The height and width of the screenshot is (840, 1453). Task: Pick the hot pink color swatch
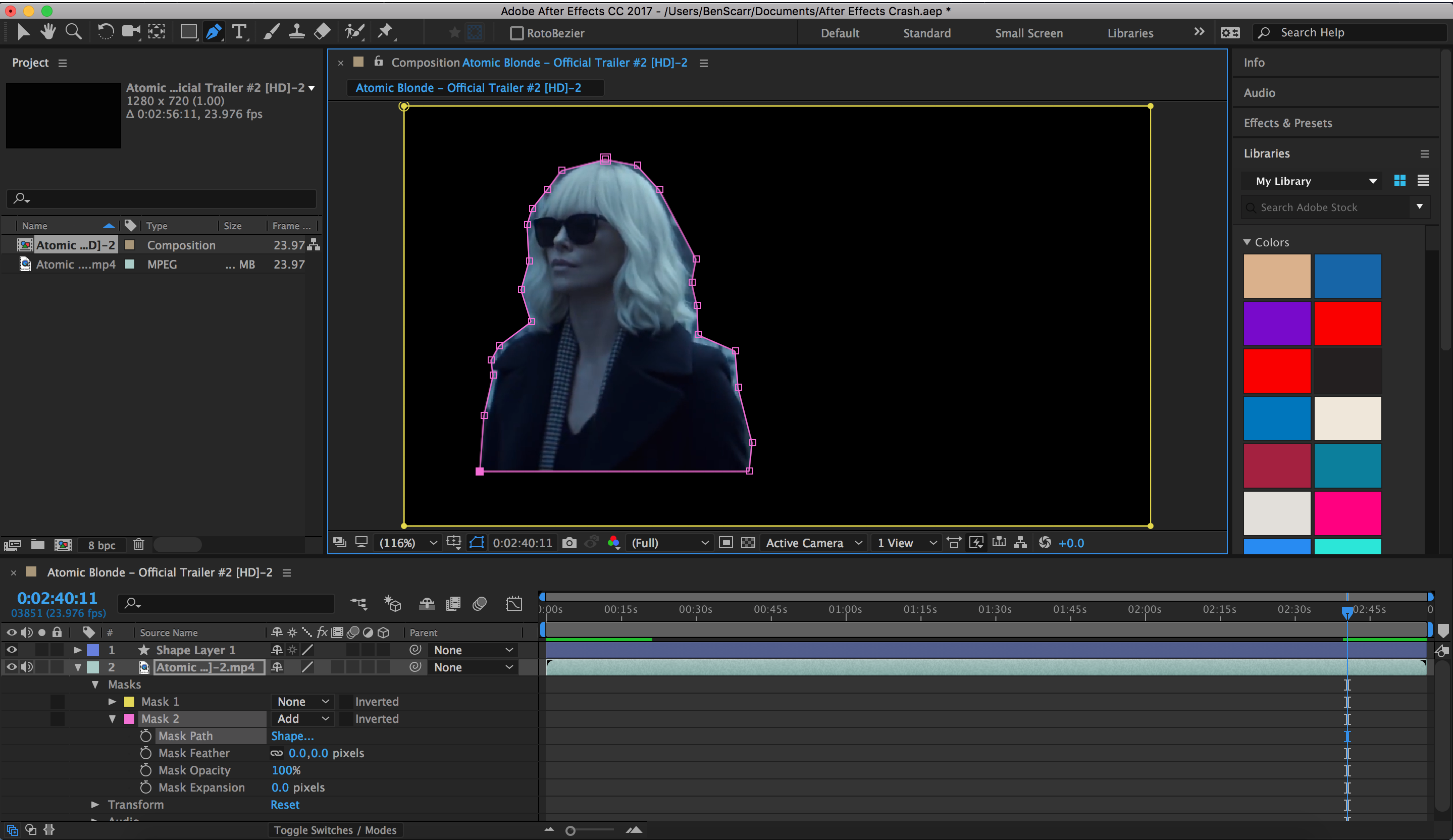tap(1347, 512)
